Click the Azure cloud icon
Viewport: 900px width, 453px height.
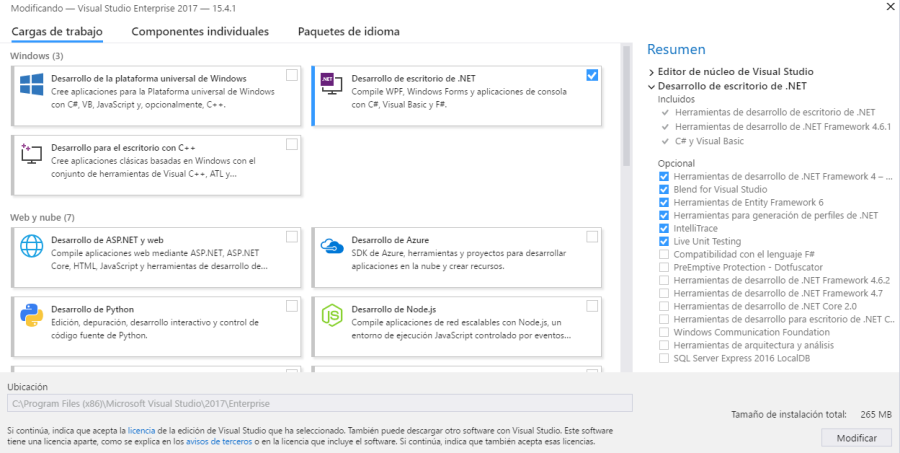(331, 246)
